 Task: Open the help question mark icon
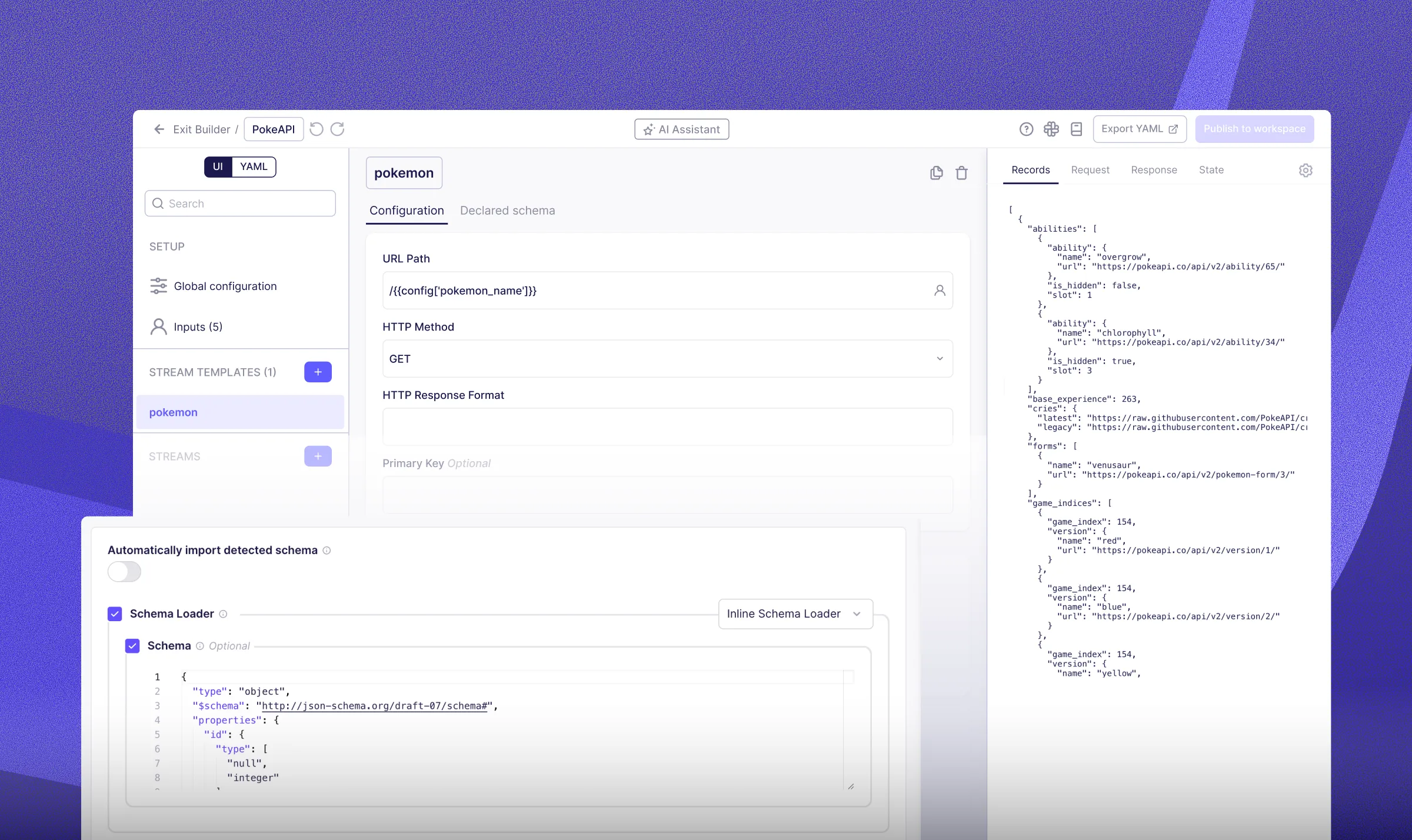(1026, 129)
